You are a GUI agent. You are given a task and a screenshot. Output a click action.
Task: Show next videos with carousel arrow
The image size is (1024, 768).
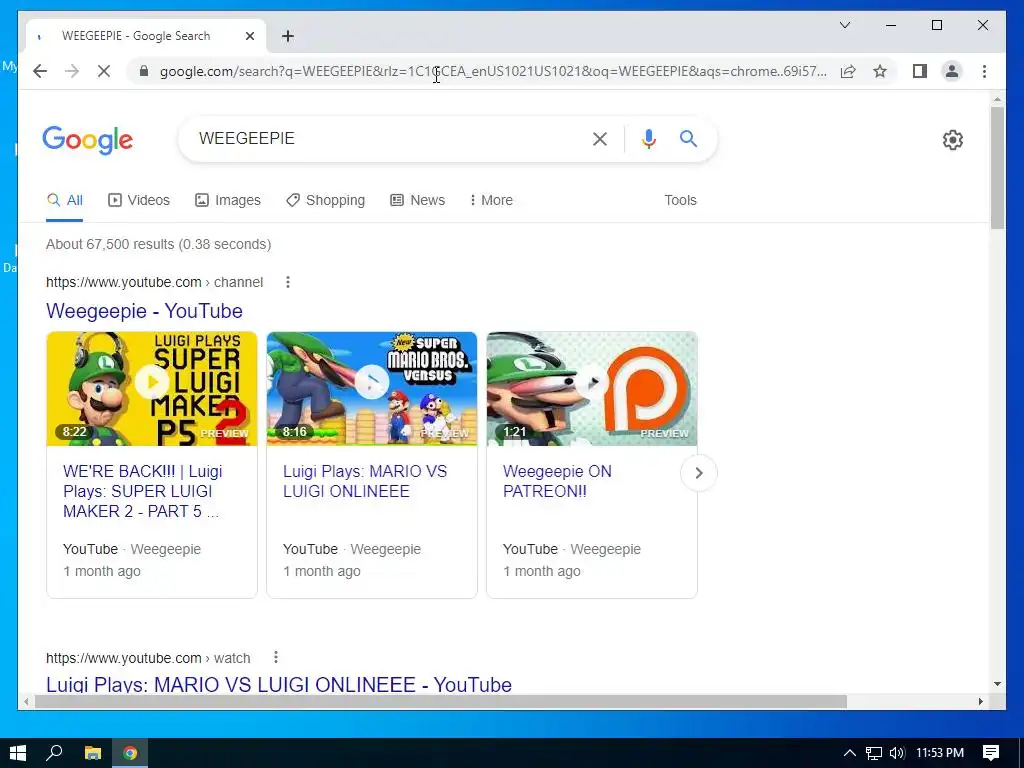(698, 472)
